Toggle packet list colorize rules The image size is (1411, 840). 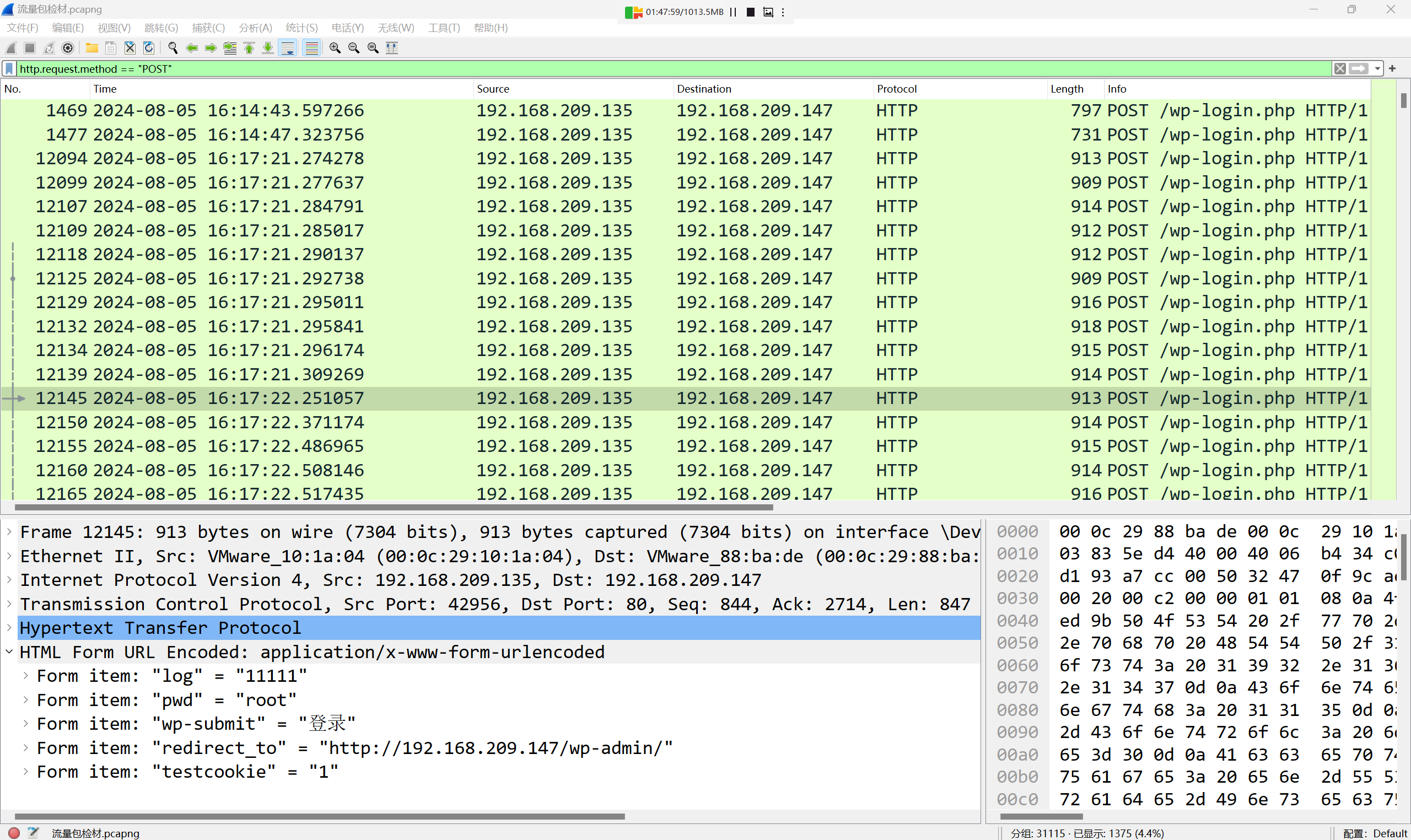coord(311,48)
